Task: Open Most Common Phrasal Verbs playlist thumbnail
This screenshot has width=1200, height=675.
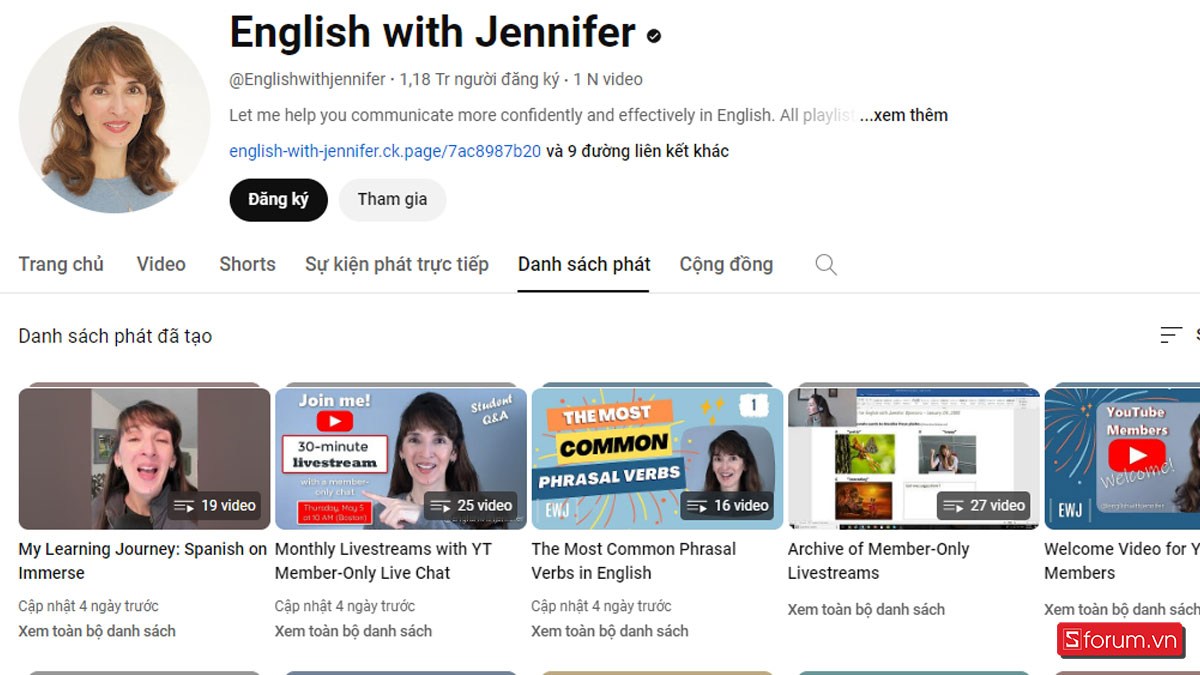Action: [657, 458]
